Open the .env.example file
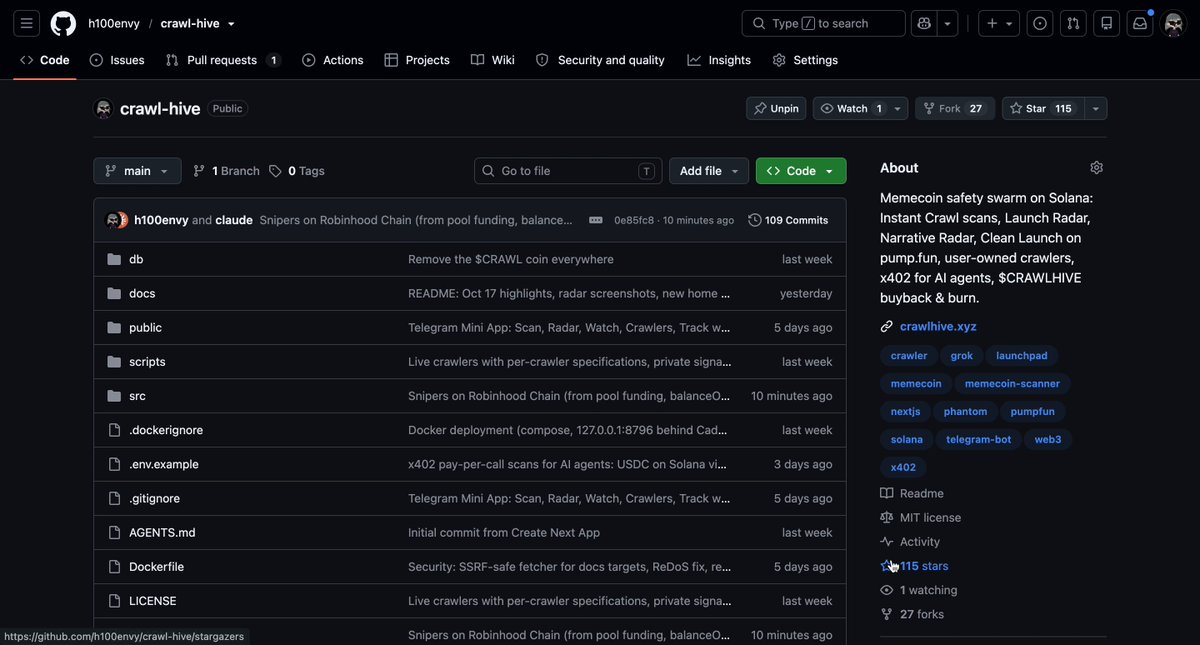 point(164,464)
